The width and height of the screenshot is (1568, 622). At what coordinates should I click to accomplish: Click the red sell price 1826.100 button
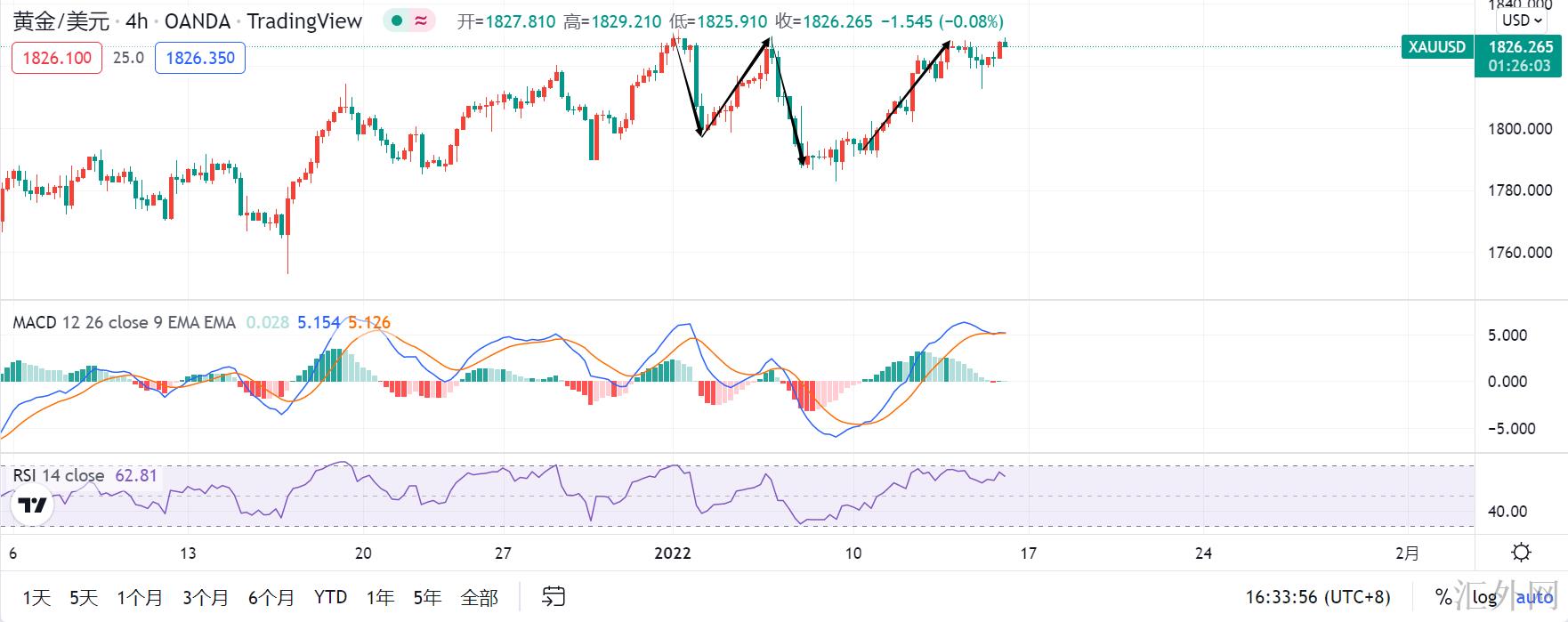coord(57,58)
